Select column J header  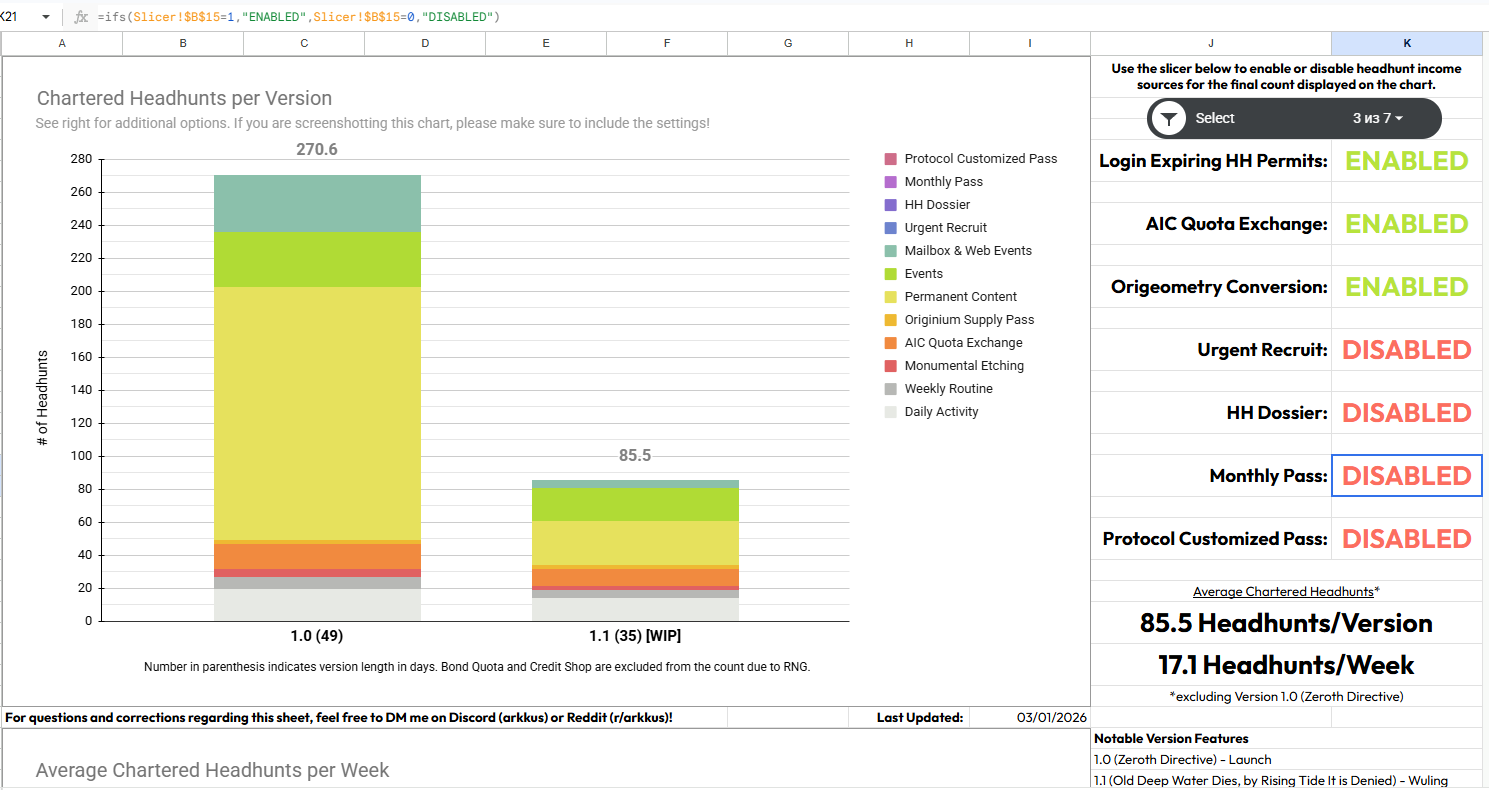tap(1211, 43)
